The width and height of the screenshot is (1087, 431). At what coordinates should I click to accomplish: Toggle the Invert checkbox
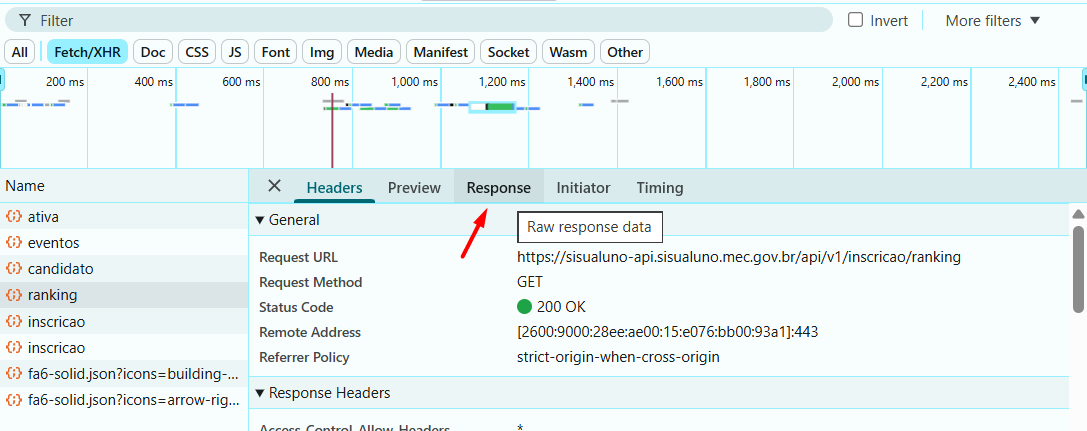click(855, 19)
